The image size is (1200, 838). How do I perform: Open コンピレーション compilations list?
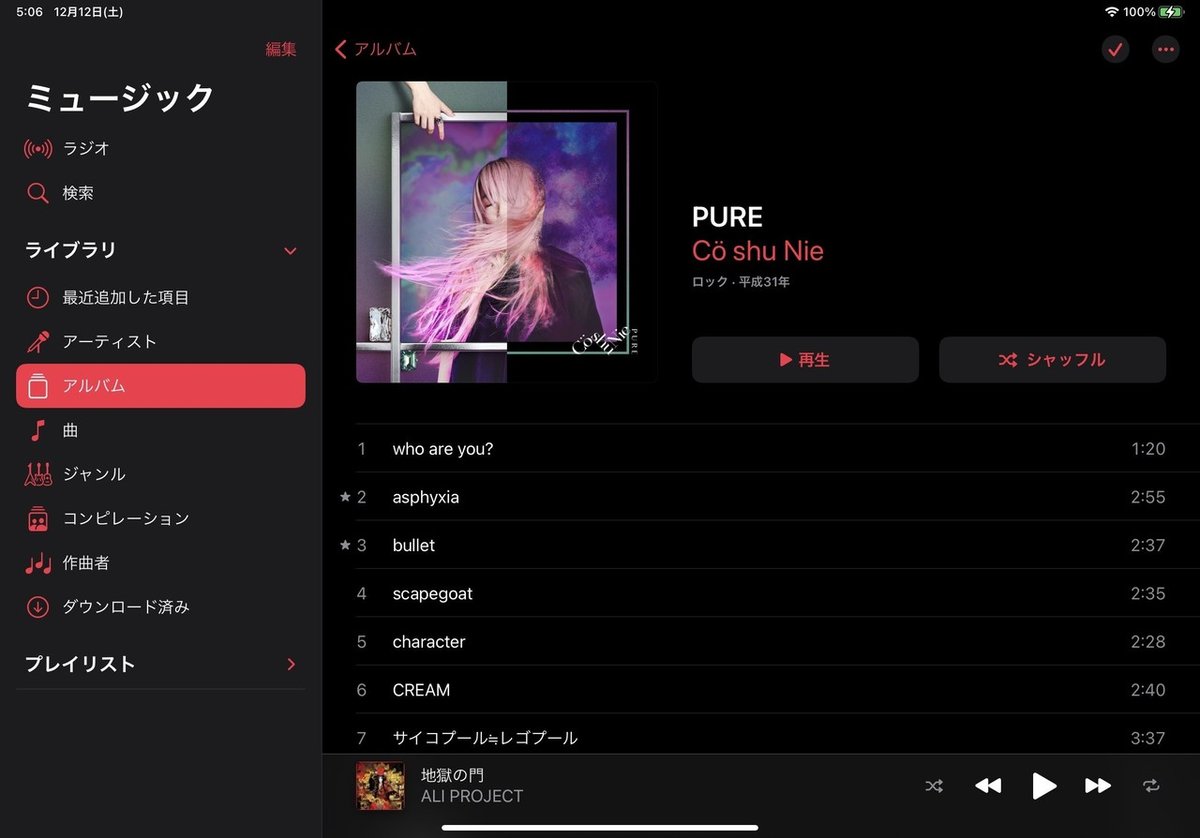click(x=160, y=518)
